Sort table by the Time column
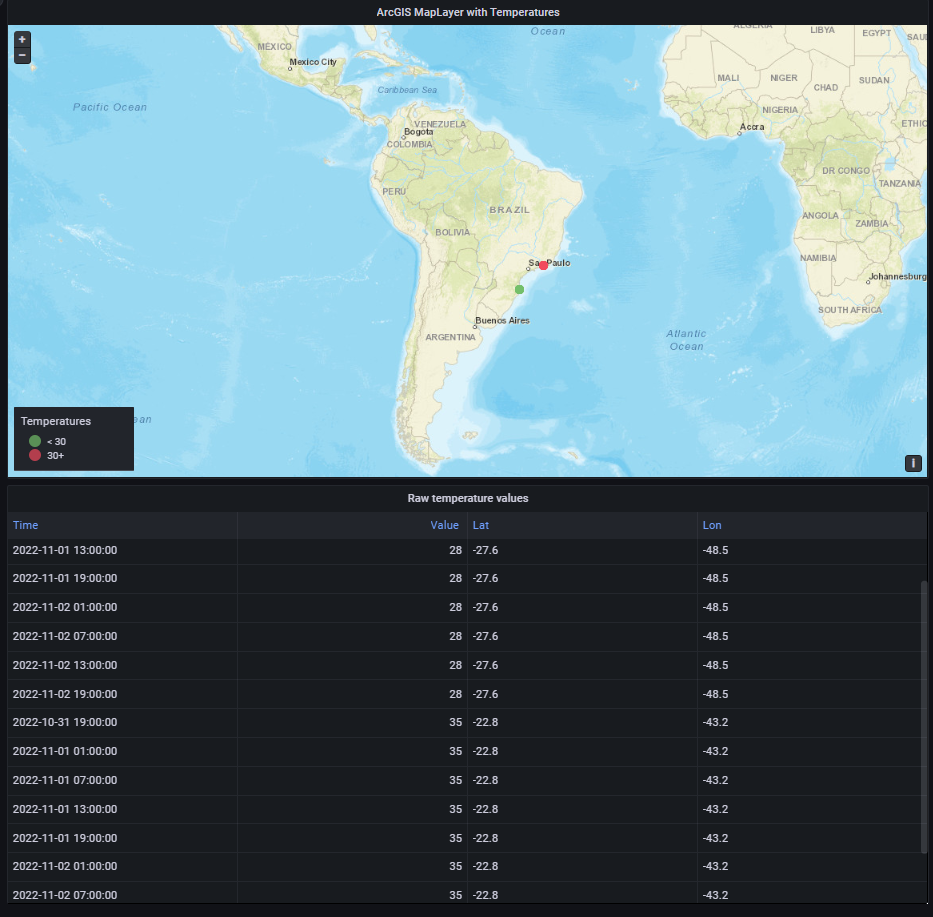This screenshot has height=917, width=933. [26, 525]
